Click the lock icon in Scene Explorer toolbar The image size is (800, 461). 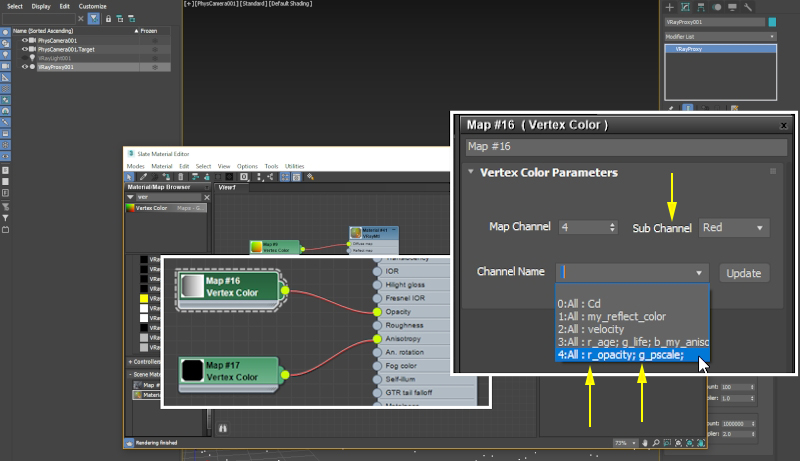[x=106, y=18]
